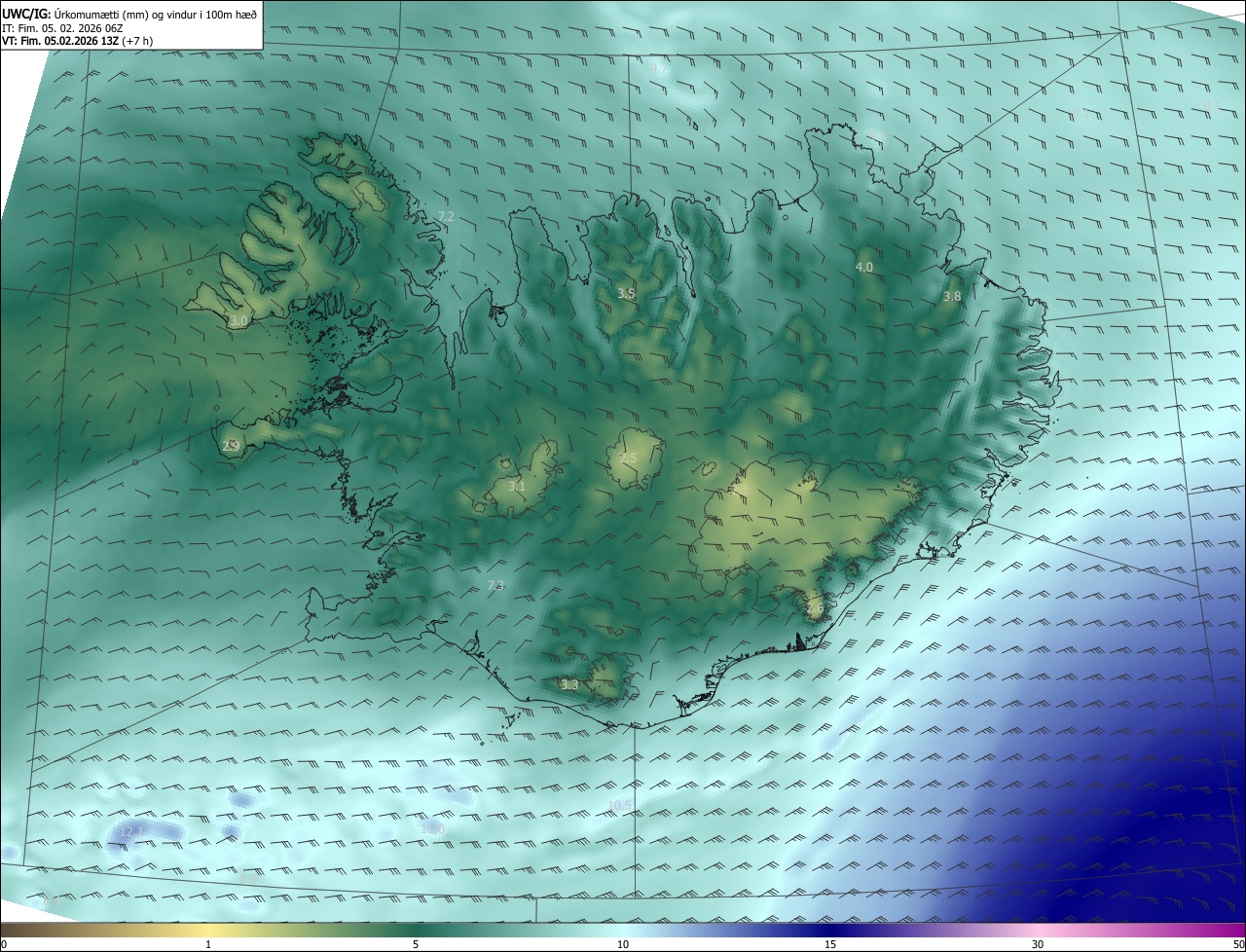Viewport: 1246px width, 952px height.
Task: Click the map value label "3.1"
Action: (x=517, y=486)
